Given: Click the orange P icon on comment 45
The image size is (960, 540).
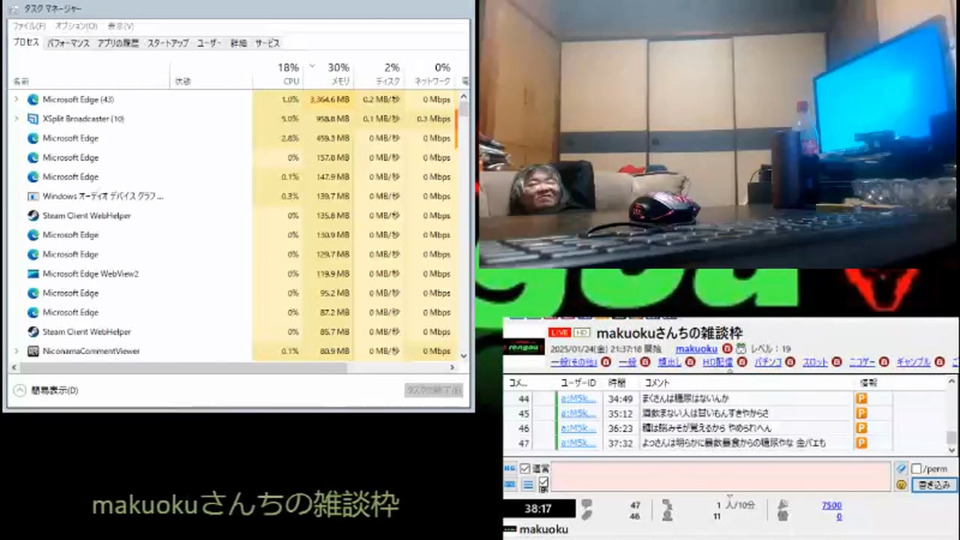Looking at the screenshot, I should click(861, 413).
